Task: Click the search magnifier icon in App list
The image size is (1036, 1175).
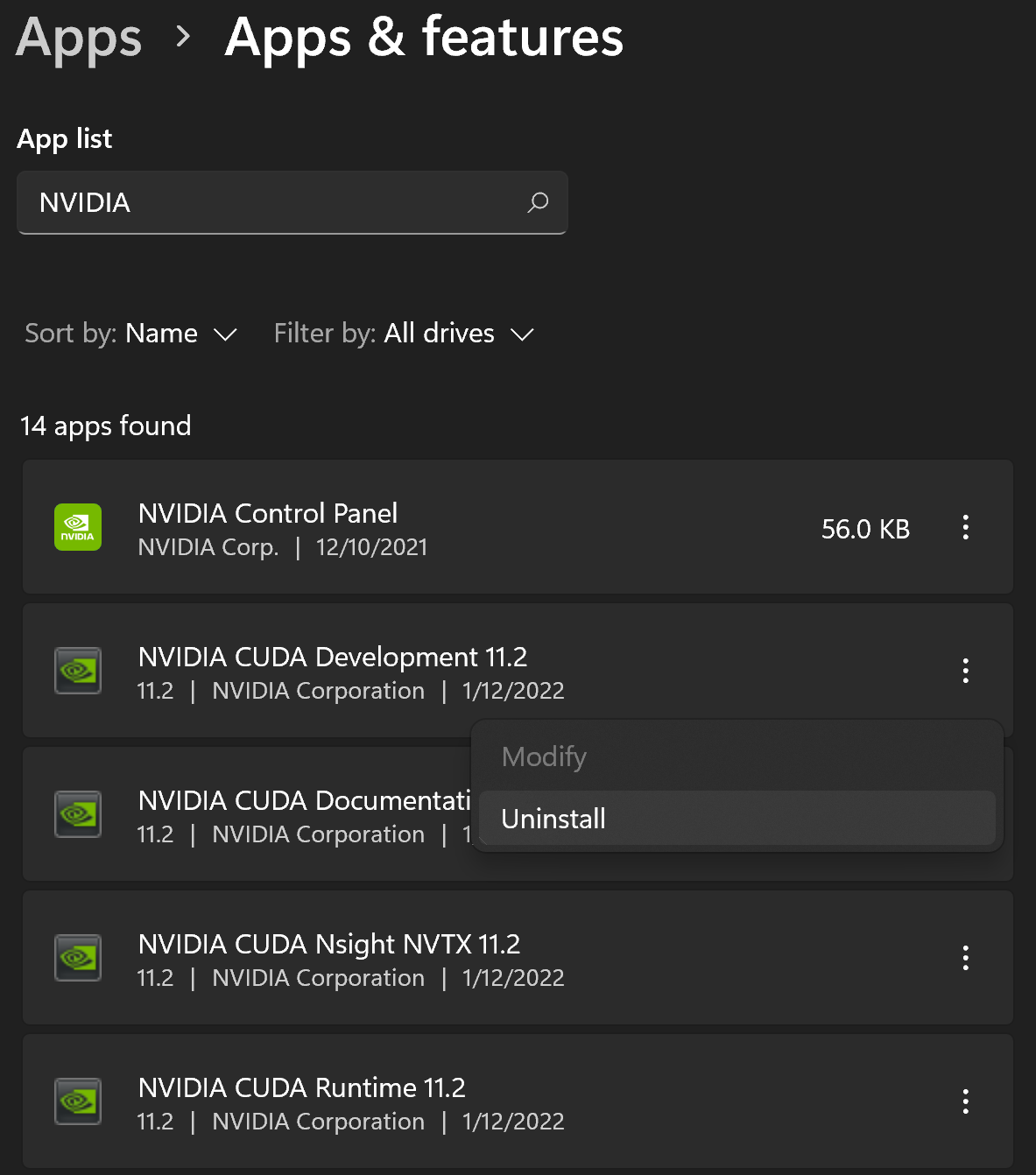Action: [538, 202]
